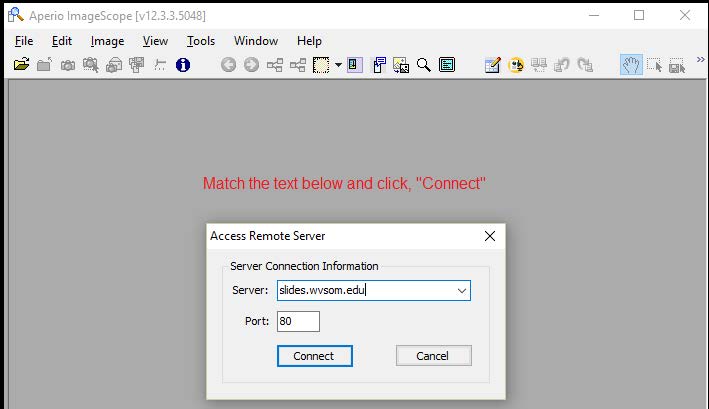Open the Help menu
The image size is (709, 409).
click(x=309, y=41)
